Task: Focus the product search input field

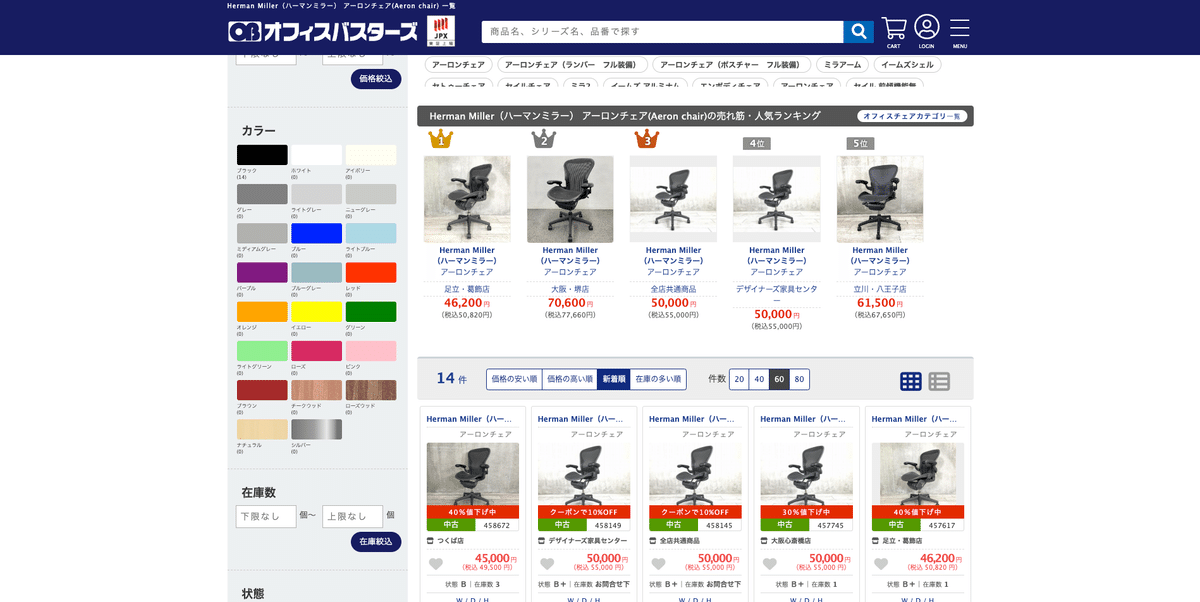Action: click(662, 32)
